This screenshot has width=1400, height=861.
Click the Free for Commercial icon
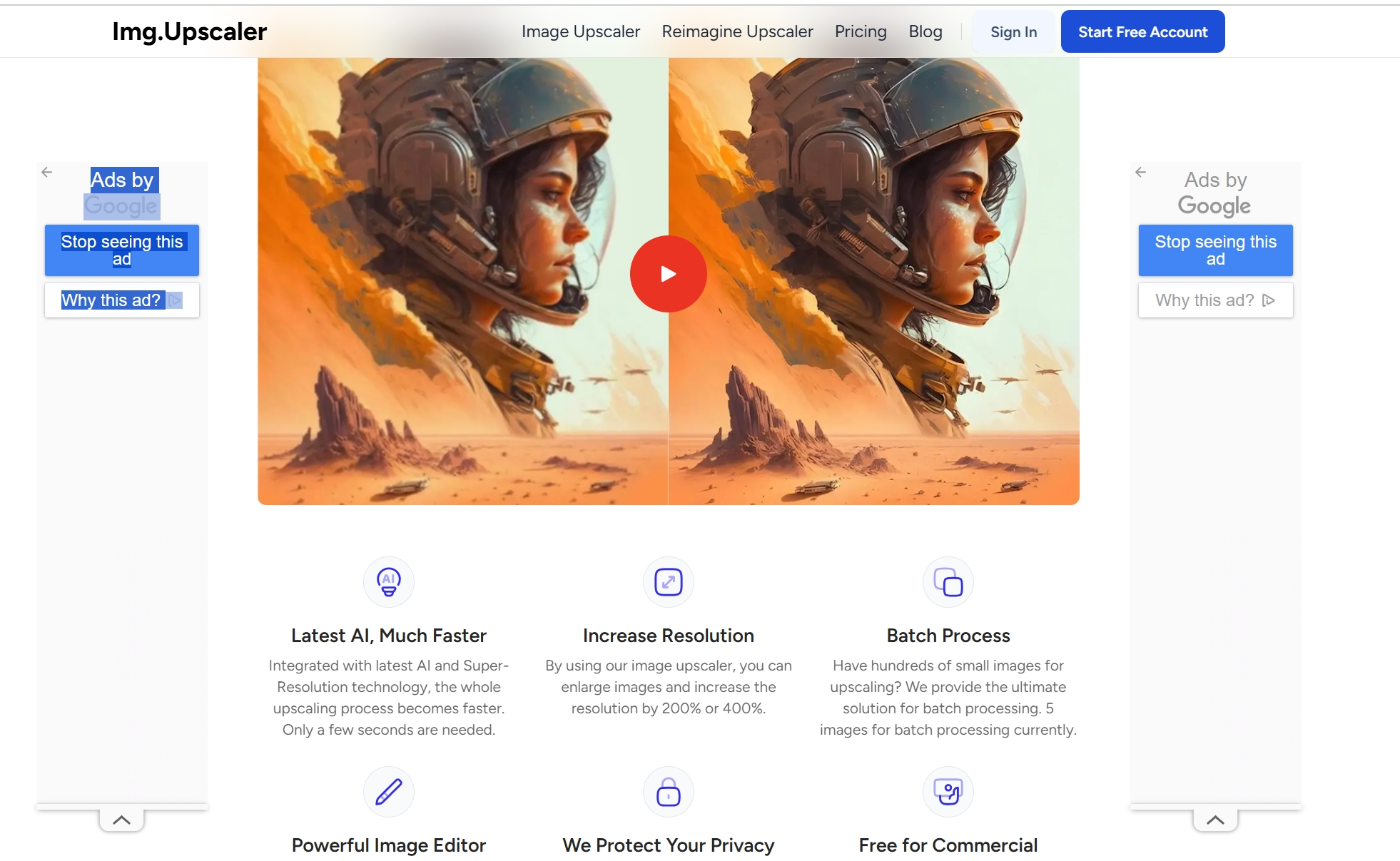[948, 792]
